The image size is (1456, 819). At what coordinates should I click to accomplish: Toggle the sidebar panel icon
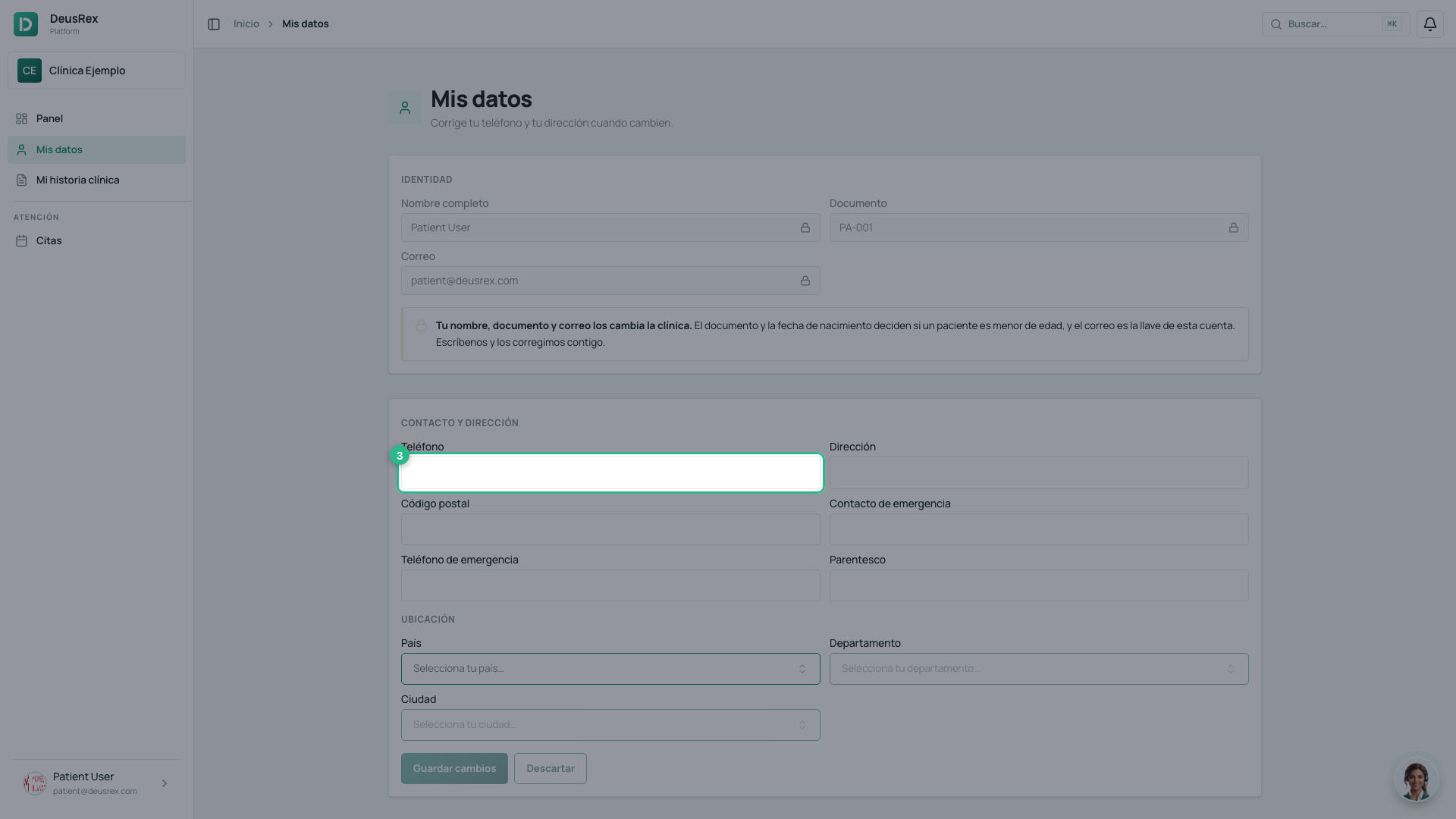pos(214,24)
